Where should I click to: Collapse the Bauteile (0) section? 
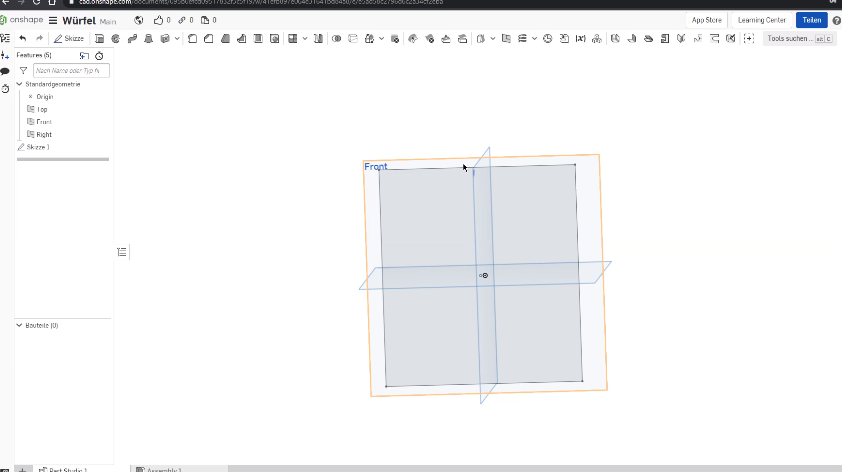19,325
